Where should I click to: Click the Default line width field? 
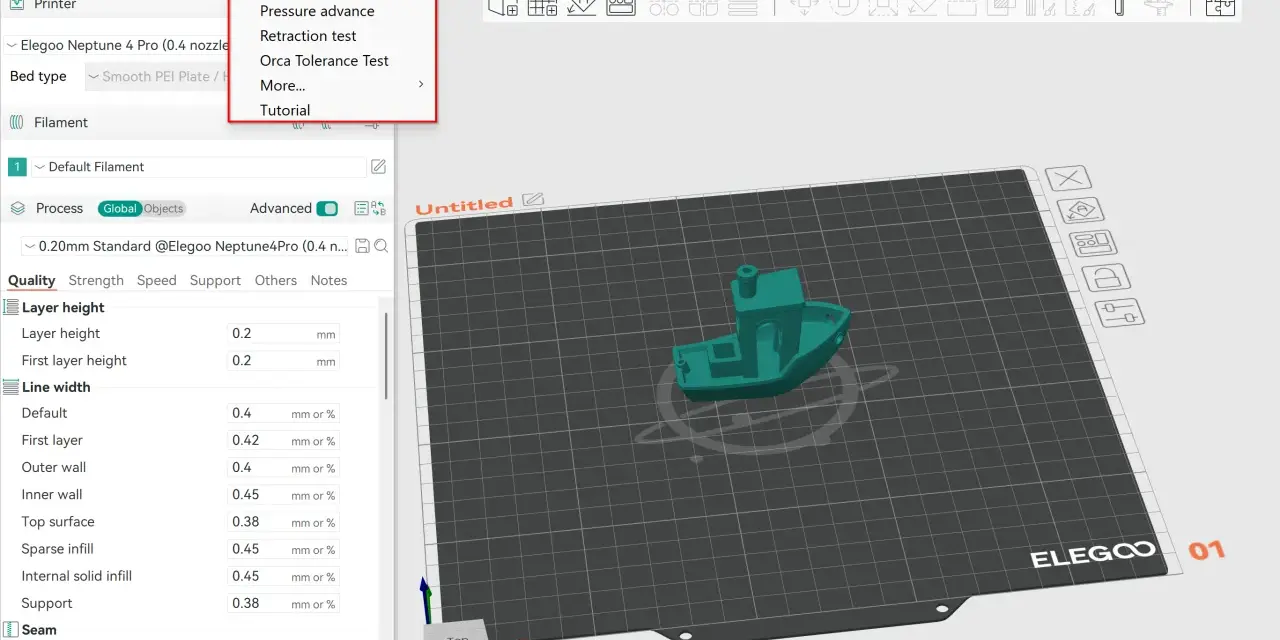pos(283,414)
